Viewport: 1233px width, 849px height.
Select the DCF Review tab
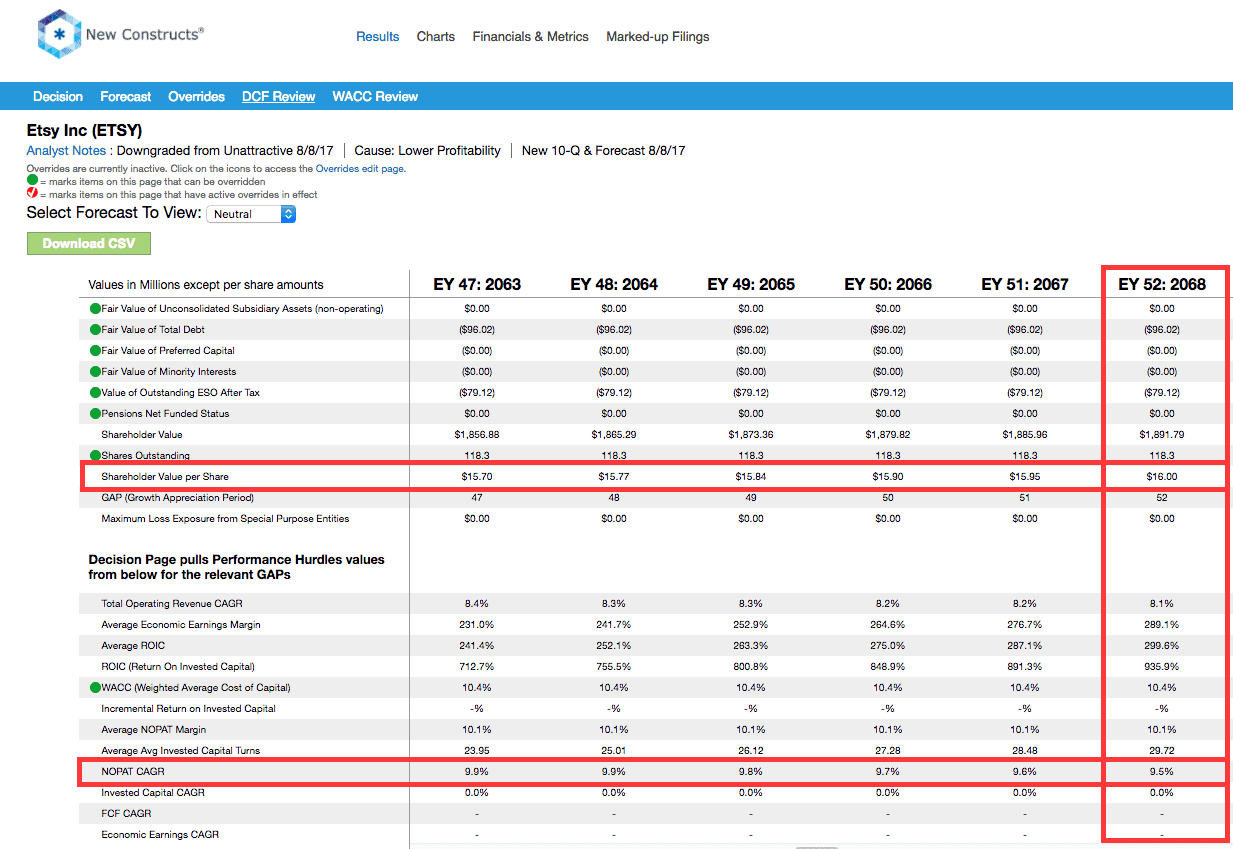click(279, 97)
